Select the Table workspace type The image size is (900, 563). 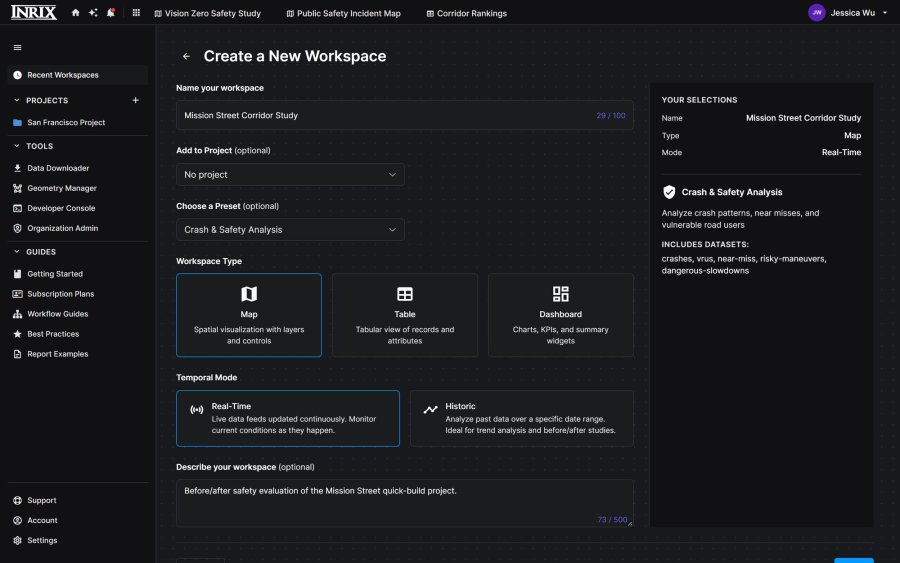[405, 315]
